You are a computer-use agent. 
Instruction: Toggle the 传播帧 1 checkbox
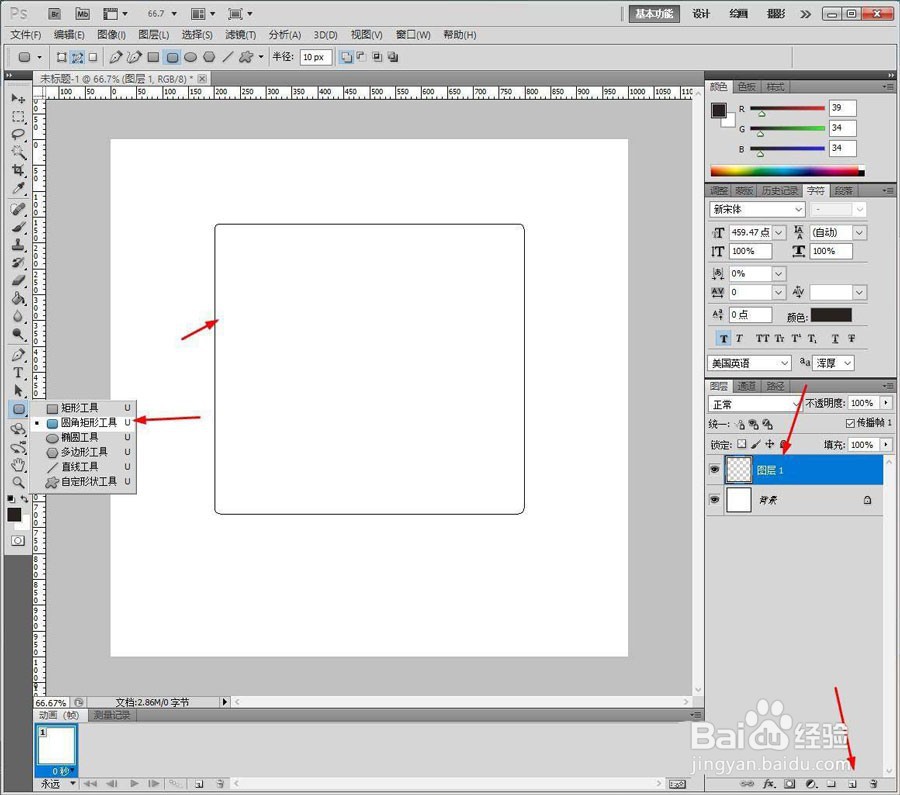850,423
